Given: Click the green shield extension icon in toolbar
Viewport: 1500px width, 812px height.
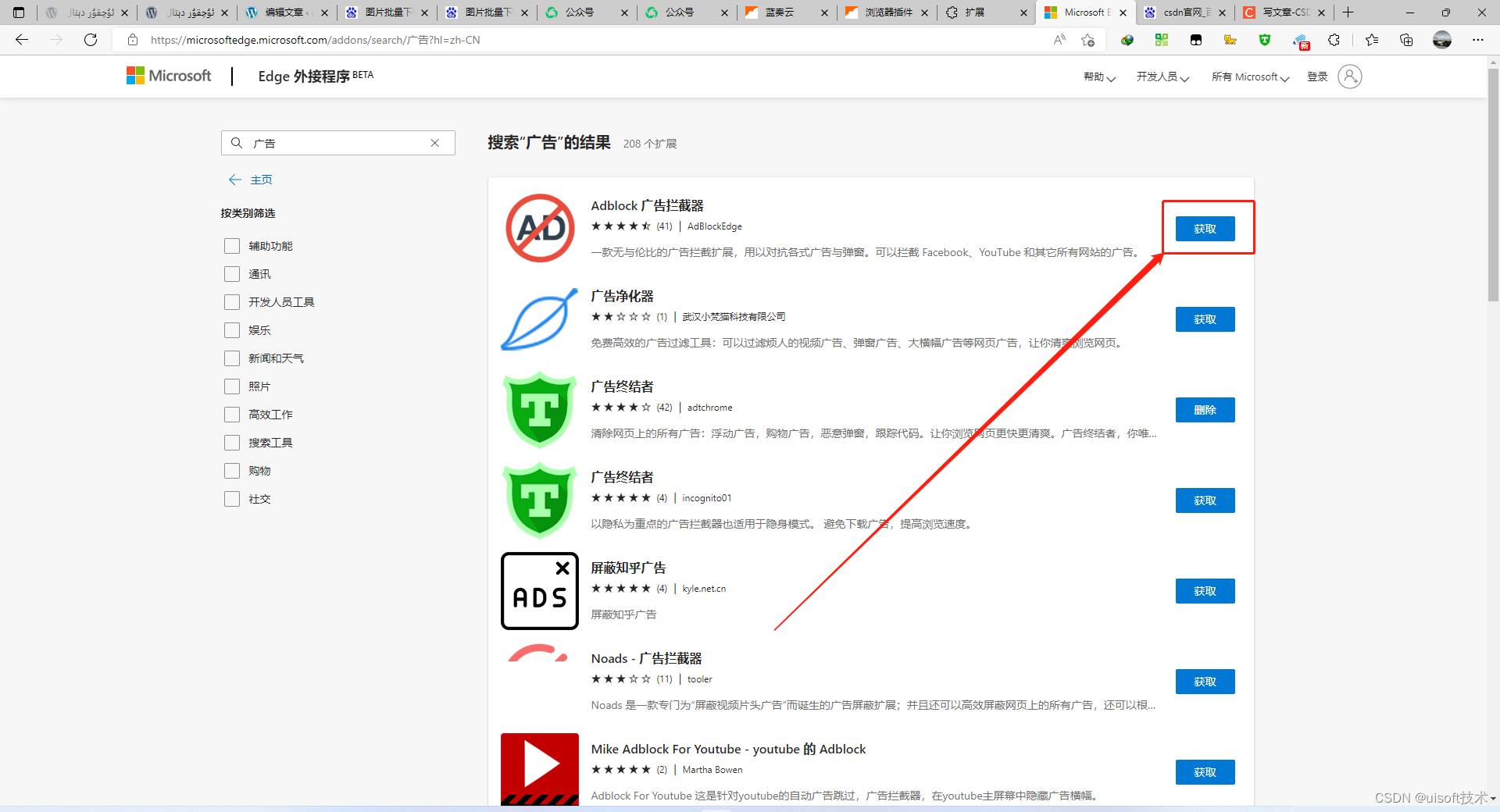Looking at the screenshot, I should 1265,40.
